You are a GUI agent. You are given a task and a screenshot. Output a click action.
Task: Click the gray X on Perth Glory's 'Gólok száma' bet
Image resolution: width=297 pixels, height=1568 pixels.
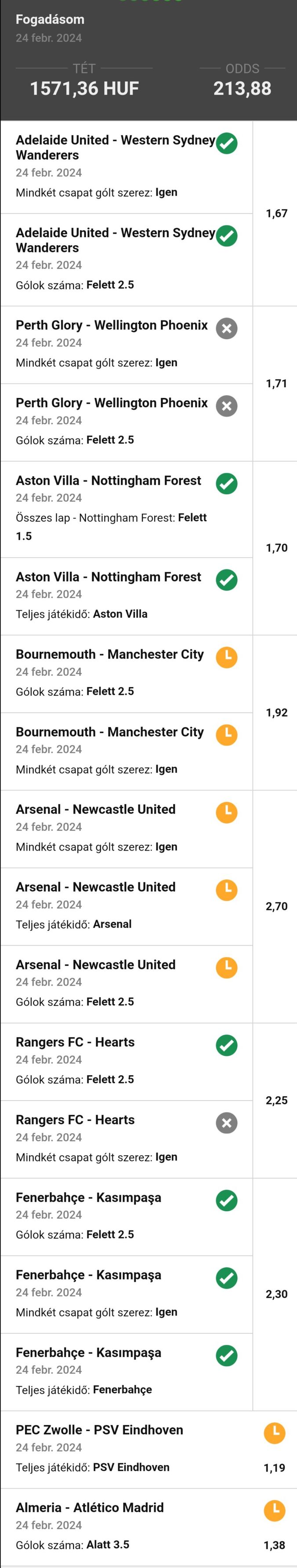[x=227, y=406]
